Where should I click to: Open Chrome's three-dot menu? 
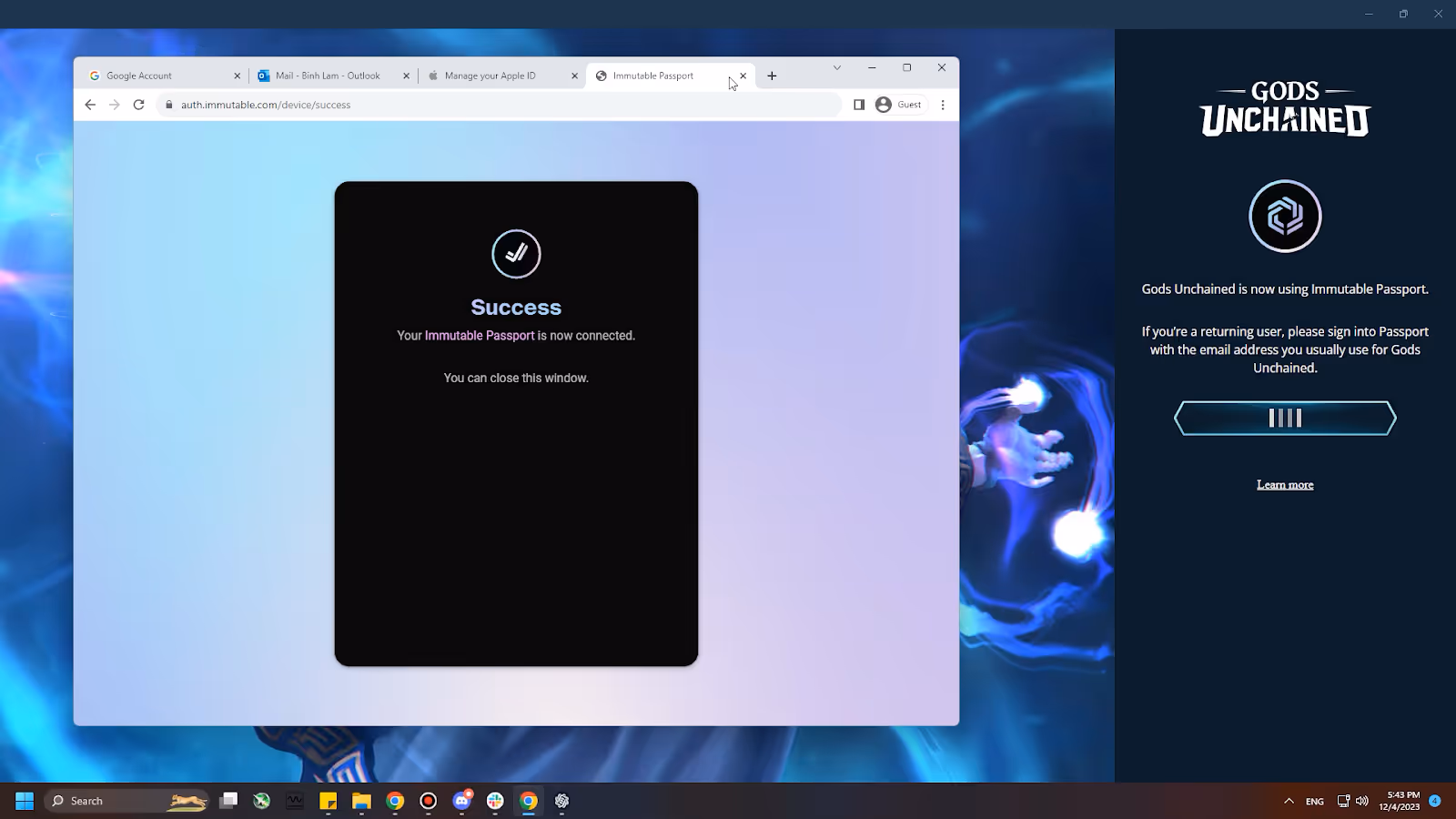pyautogui.click(x=943, y=105)
